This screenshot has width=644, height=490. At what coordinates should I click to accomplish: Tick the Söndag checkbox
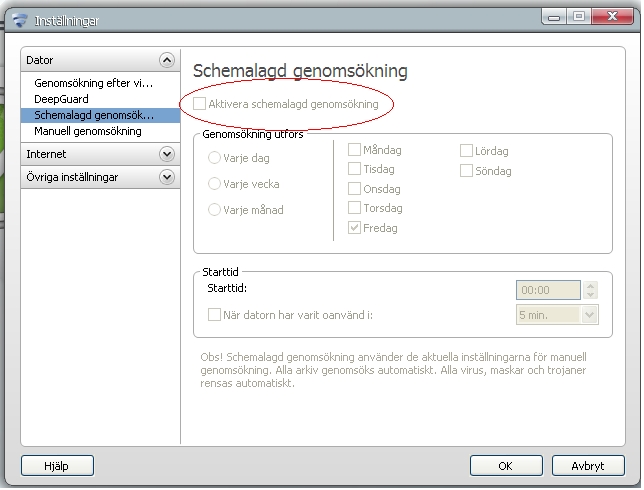click(x=466, y=170)
